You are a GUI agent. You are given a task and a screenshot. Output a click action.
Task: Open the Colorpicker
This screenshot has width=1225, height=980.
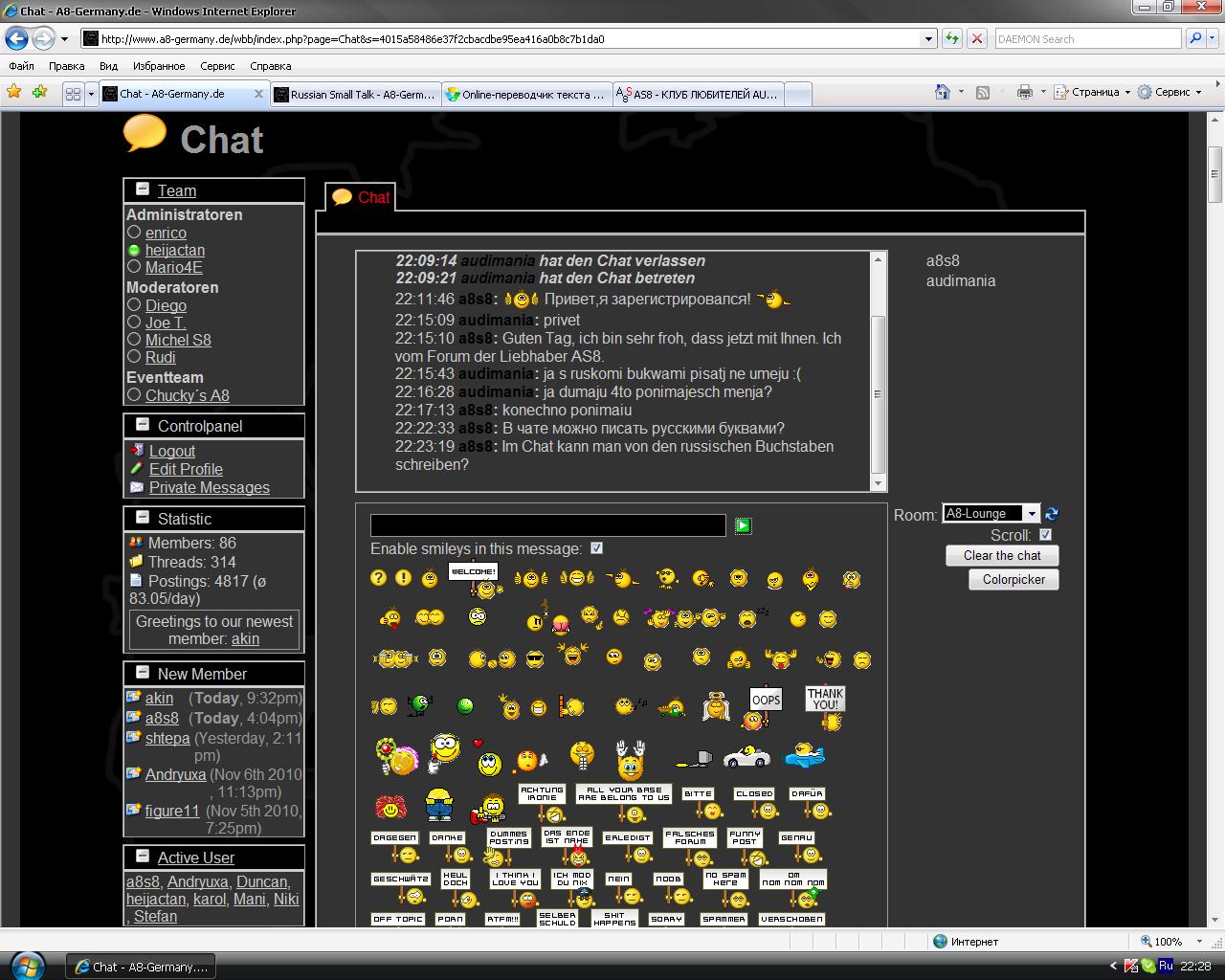coord(1013,579)
